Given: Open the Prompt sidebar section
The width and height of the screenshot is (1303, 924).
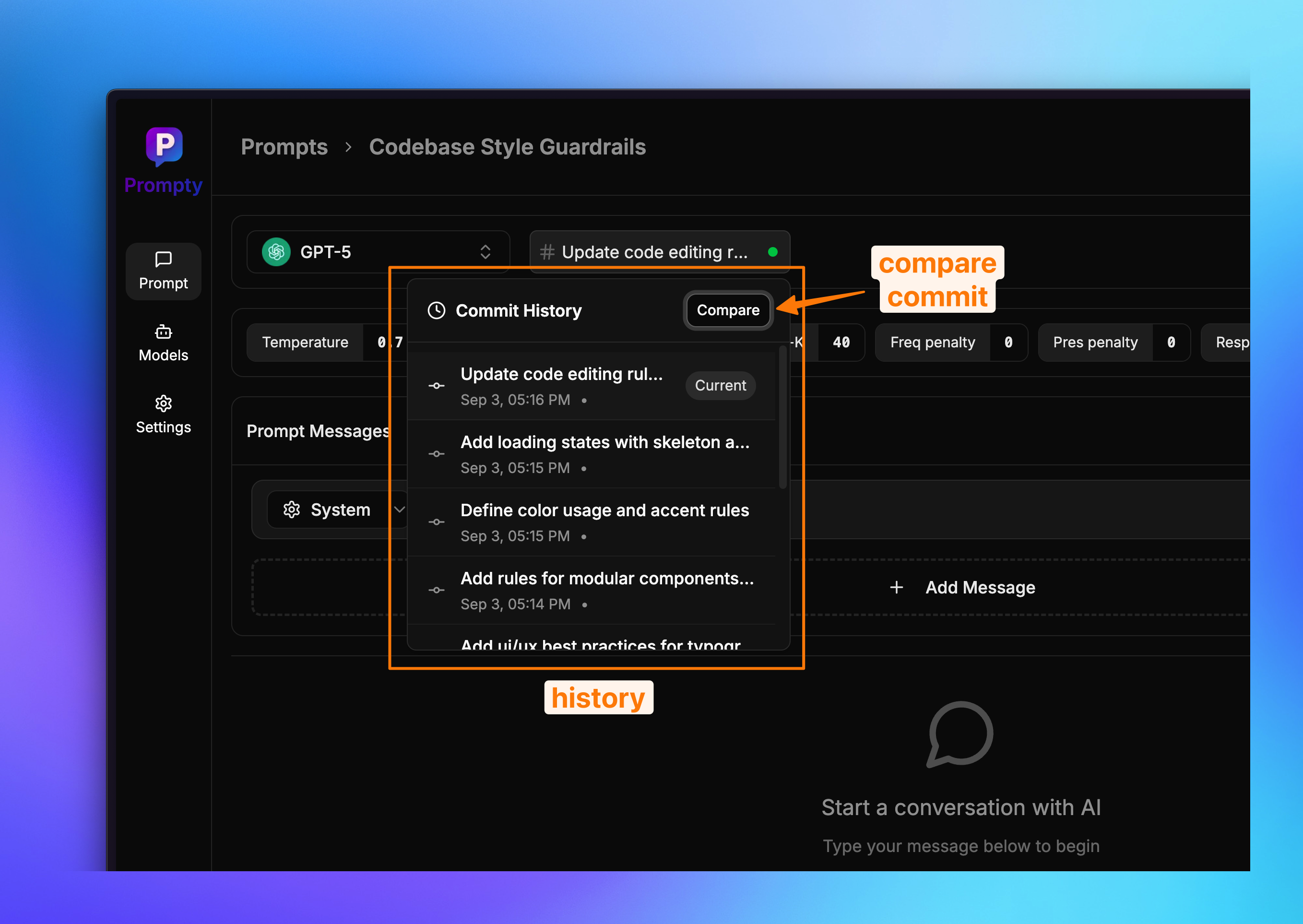Looking at the screenshot, I should pyautogui.click(x=163, y=272).
